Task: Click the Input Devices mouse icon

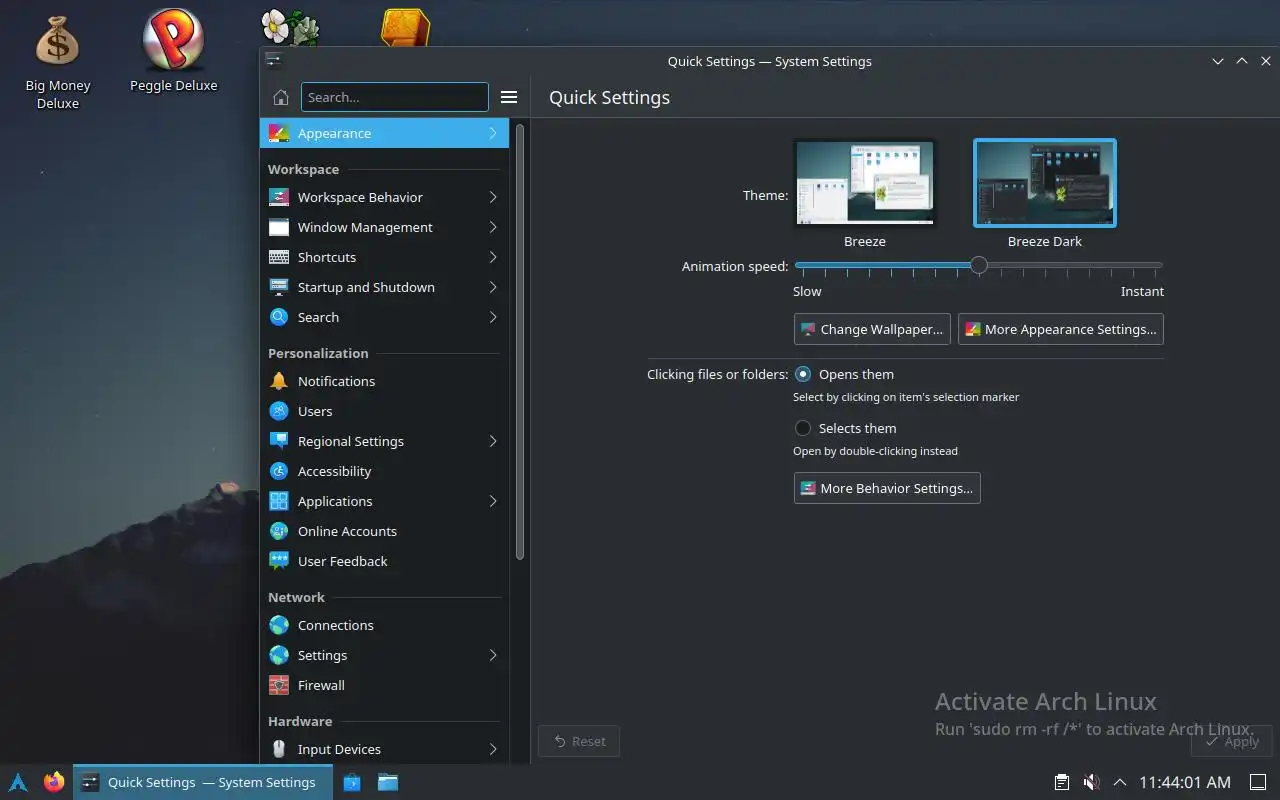Action: coord(279,749)
